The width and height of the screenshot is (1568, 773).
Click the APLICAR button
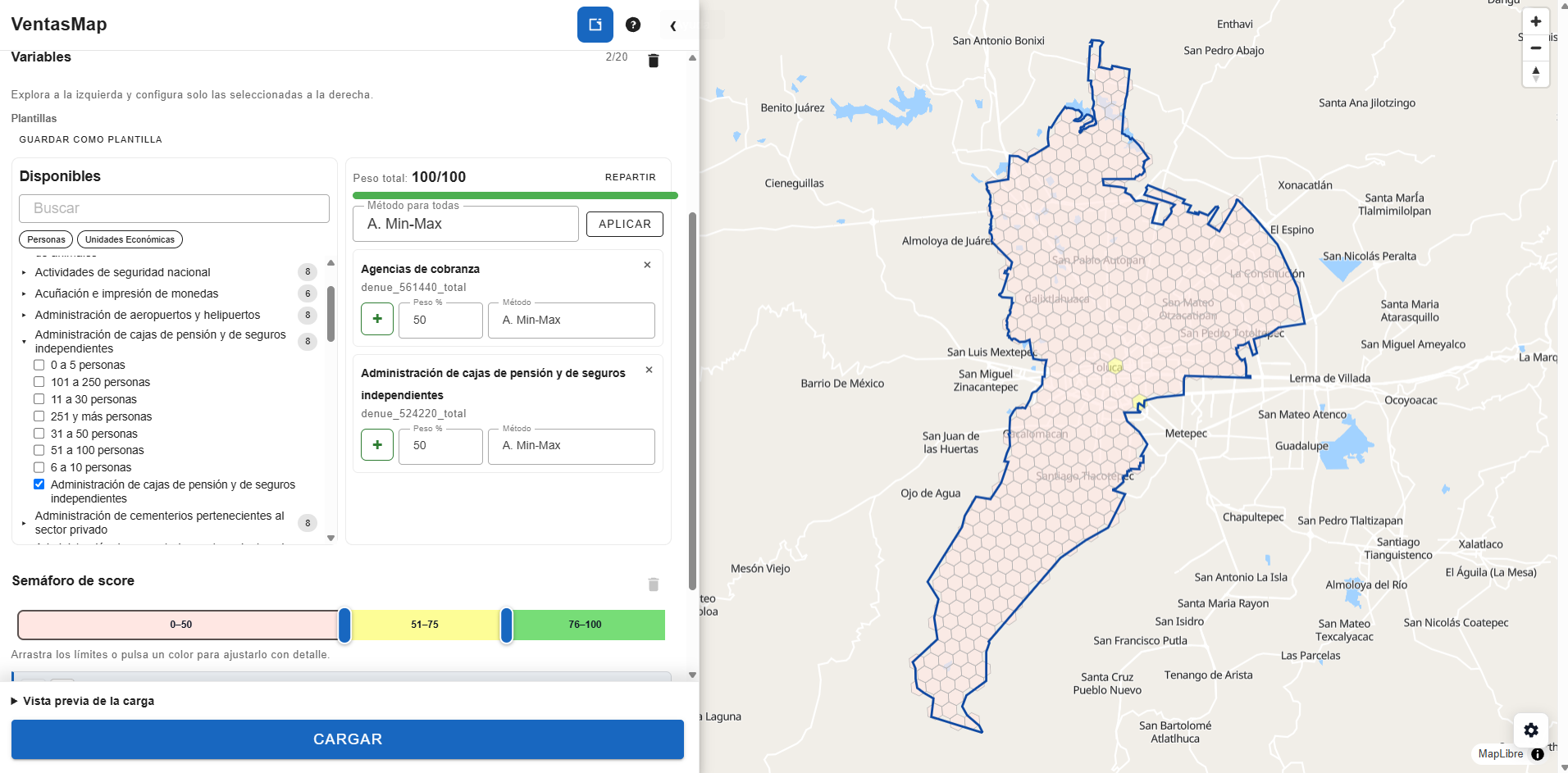[625, 224]
